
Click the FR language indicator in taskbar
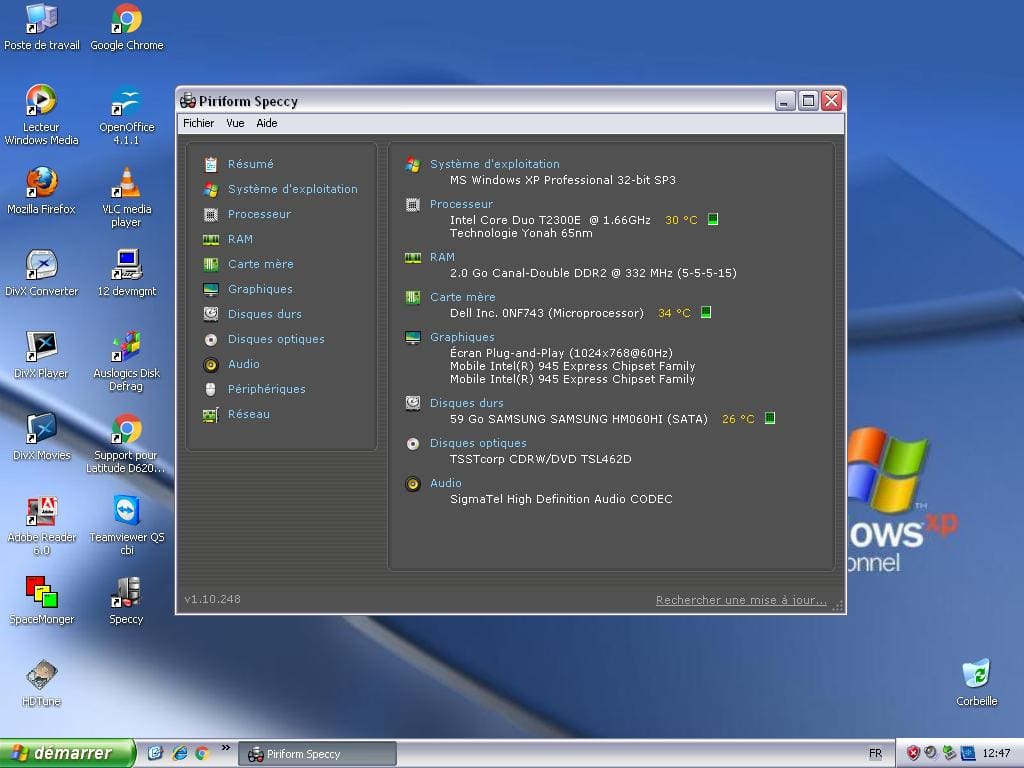[875, 754]
